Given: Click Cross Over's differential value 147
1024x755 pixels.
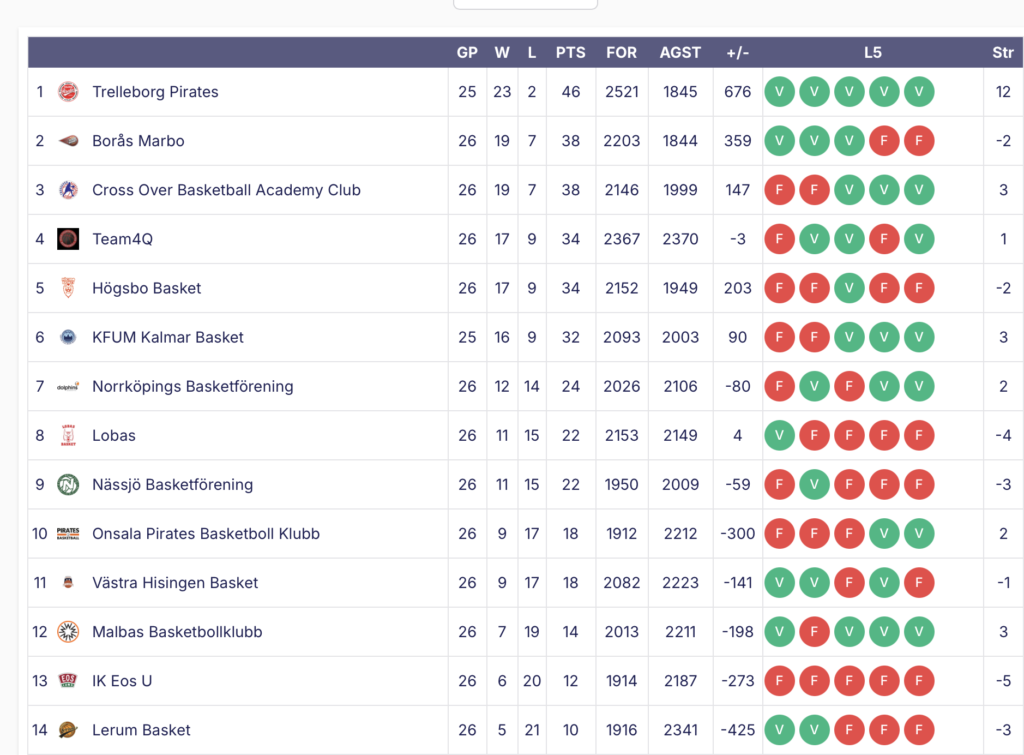Looking at the screenshot, I should [x=738, y=190].
